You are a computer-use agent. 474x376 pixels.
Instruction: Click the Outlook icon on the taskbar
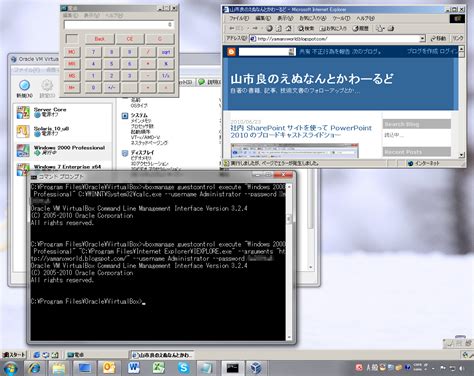109,368
